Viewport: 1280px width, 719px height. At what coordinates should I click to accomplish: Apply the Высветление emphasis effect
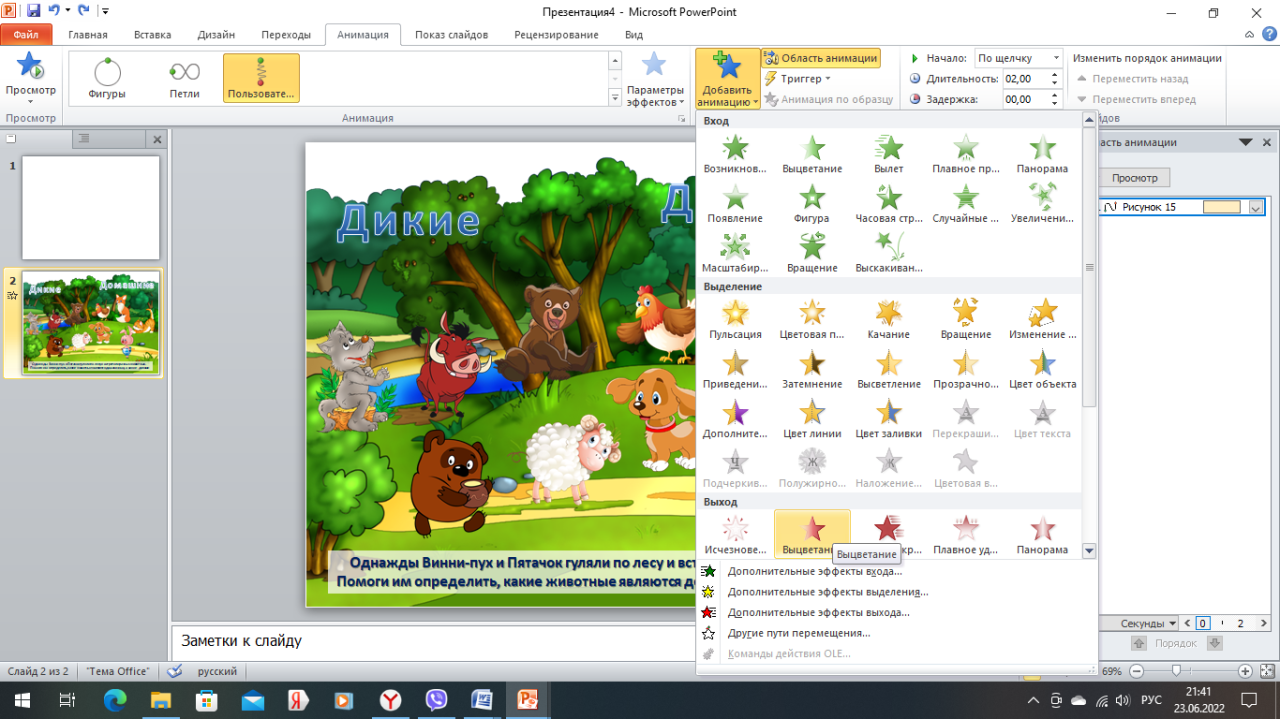[889, 369]
